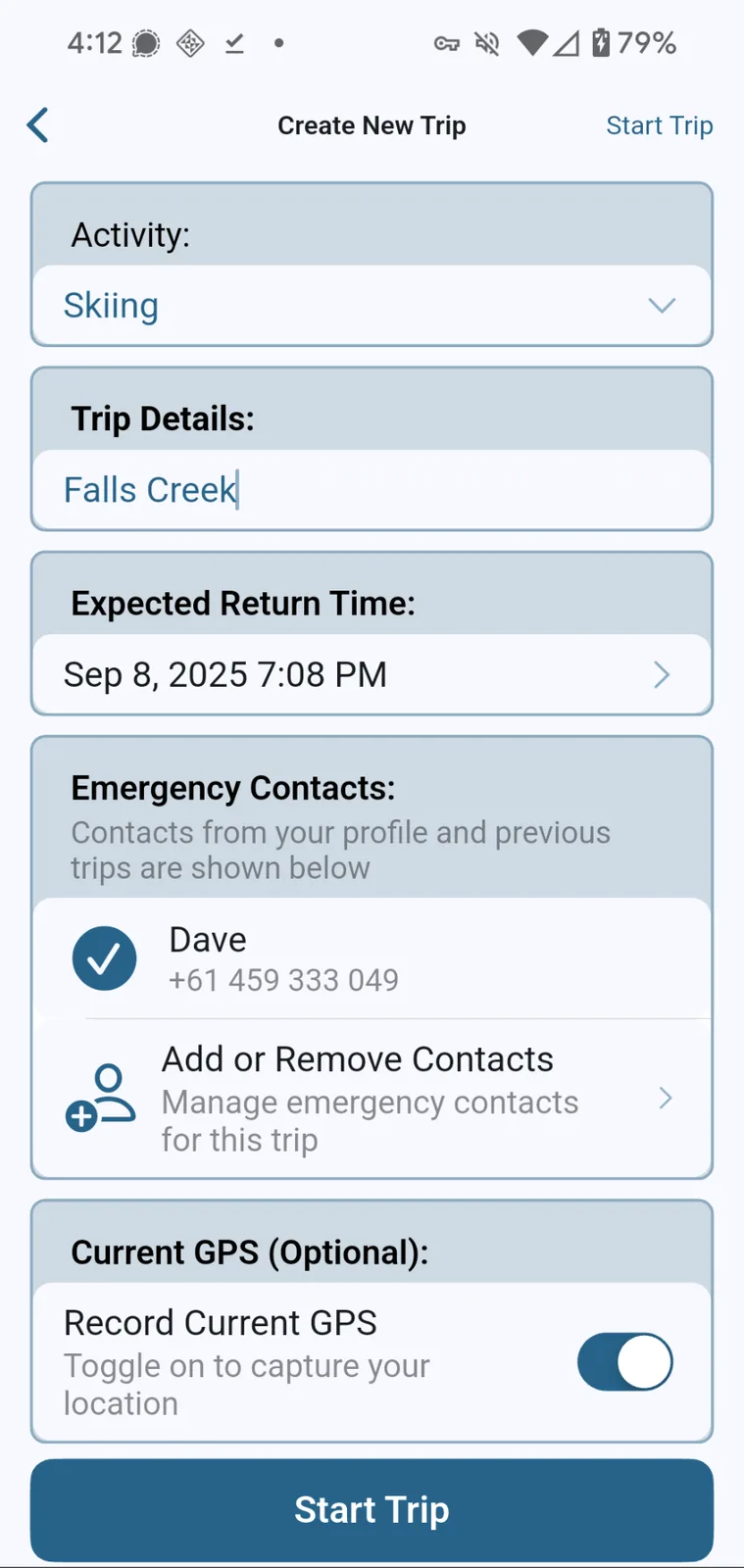Image resolution: width=744 pixels, height=1568 pixels.
Task: Select the Sep 8, 2025 7:08 PM row
Action: tap(372, 674)
